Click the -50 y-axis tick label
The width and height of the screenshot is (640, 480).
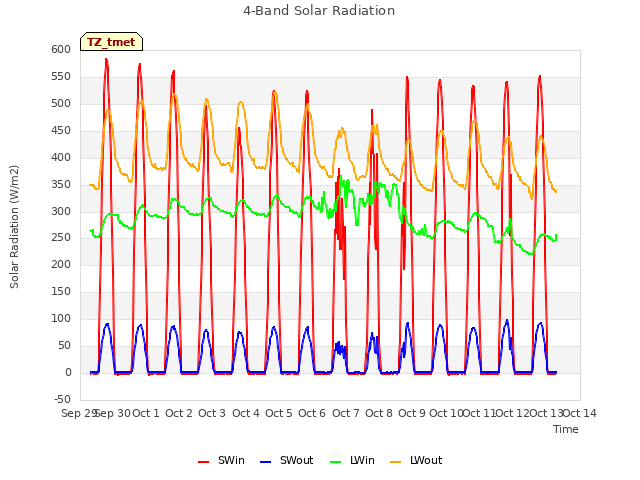62,399
